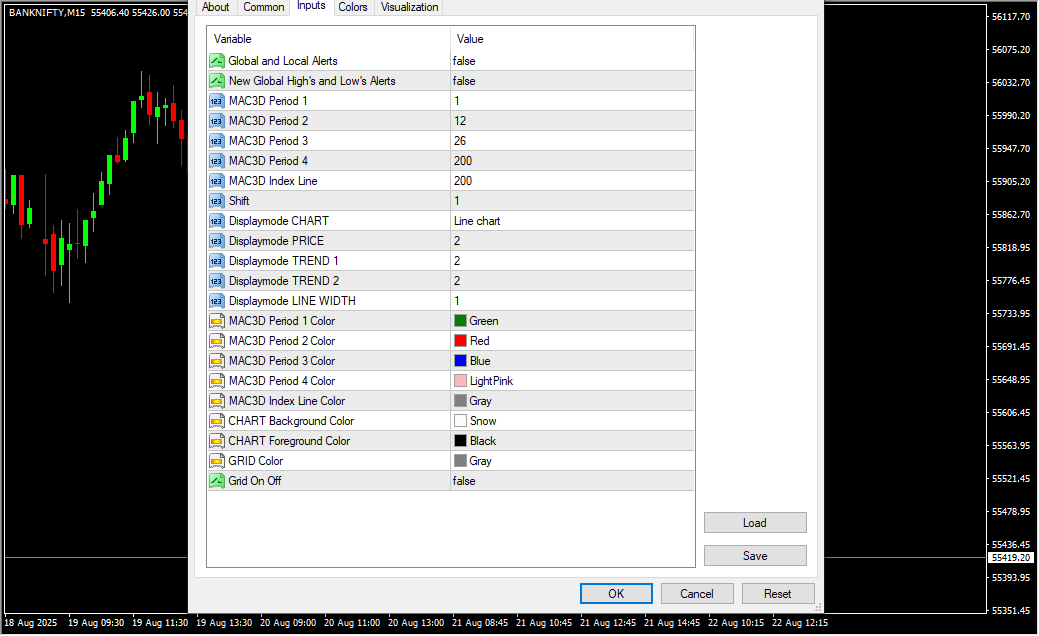This screenshot has height=636, width=1039.
Task: Click the Blue swatch for MAC3D Period 3 Color
Action: tap(460, 361)
